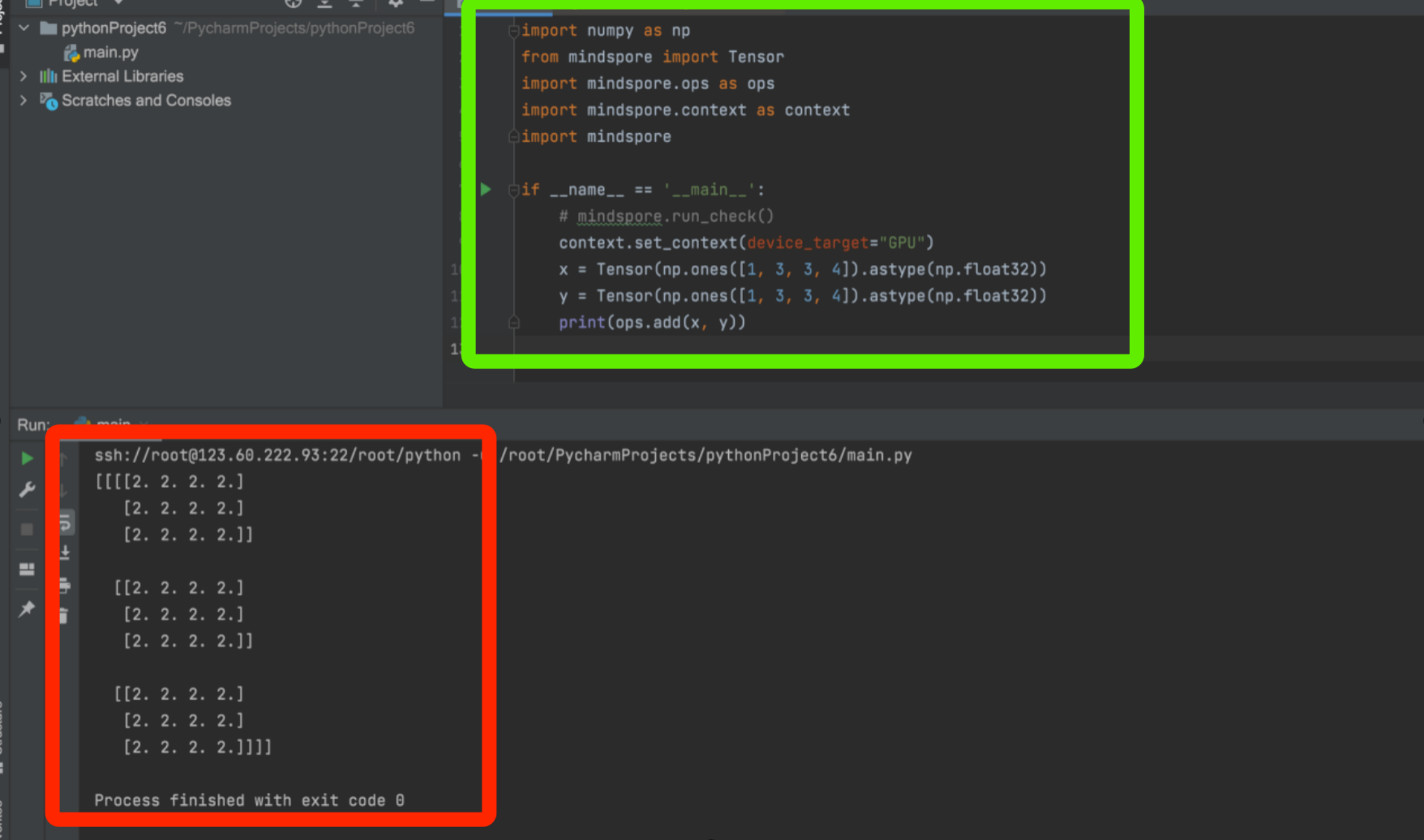
Task: Click the gray stop process button
Action: 27,529
